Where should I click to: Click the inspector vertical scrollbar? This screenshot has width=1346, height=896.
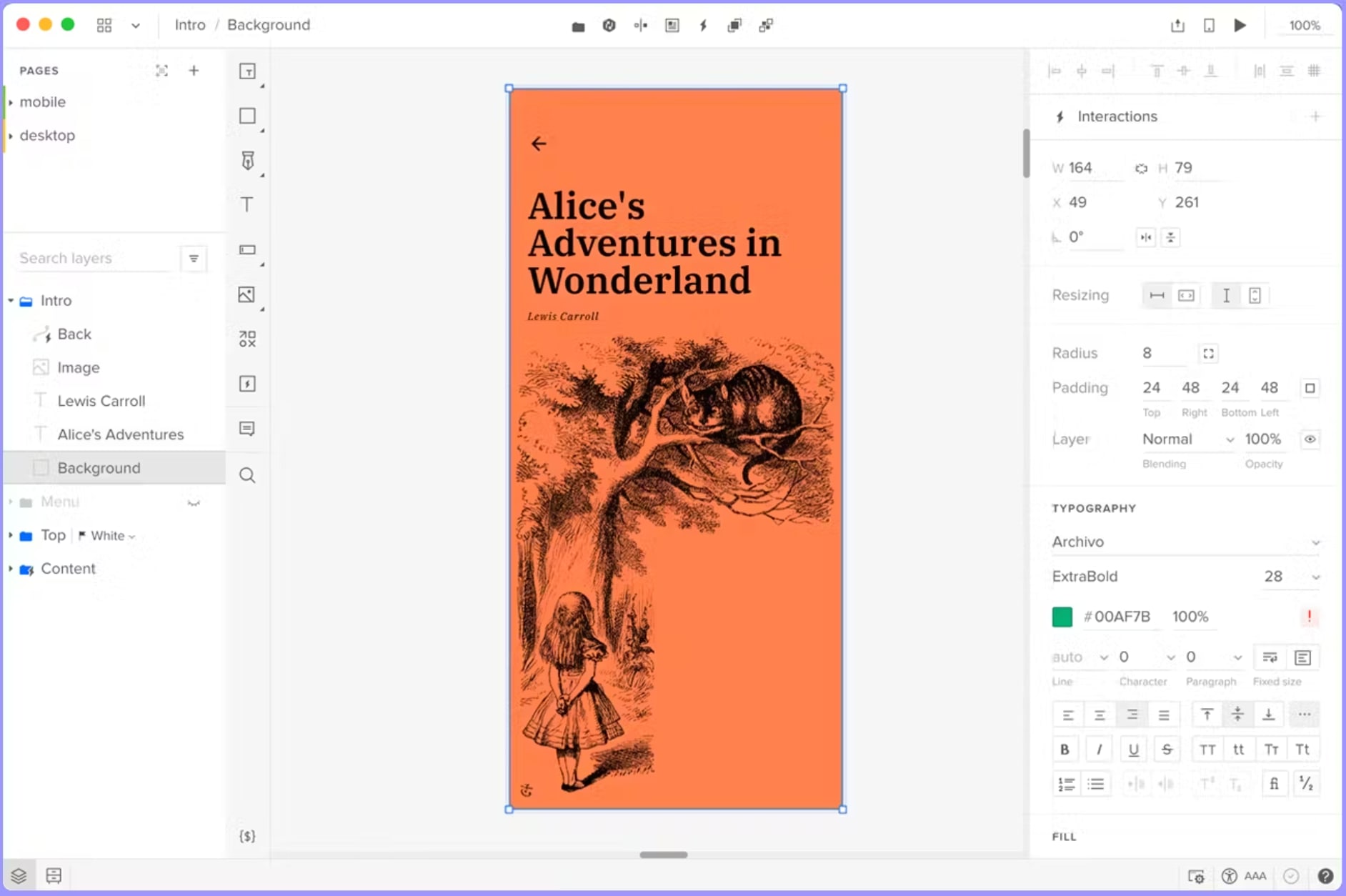pyautogui.click(x=1026, y=153)
